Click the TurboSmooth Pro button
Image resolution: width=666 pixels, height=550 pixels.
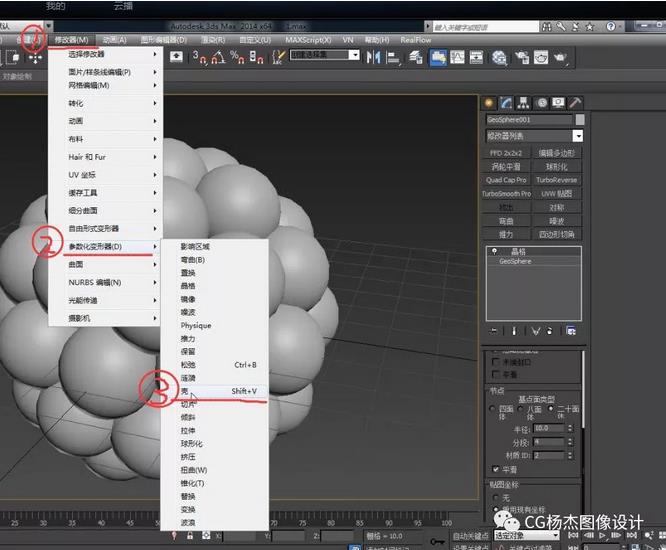click(506, 193)
